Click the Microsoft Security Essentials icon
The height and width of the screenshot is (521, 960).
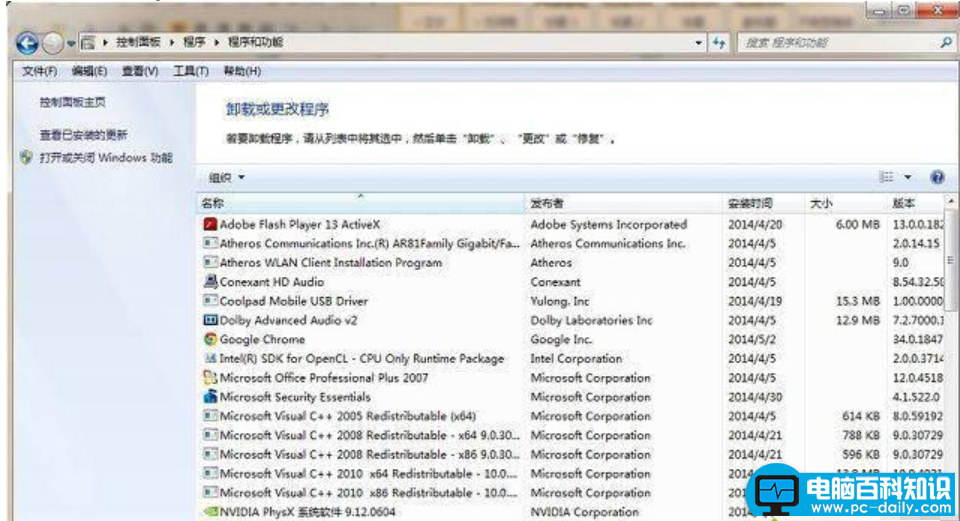[x=210, y=397]
